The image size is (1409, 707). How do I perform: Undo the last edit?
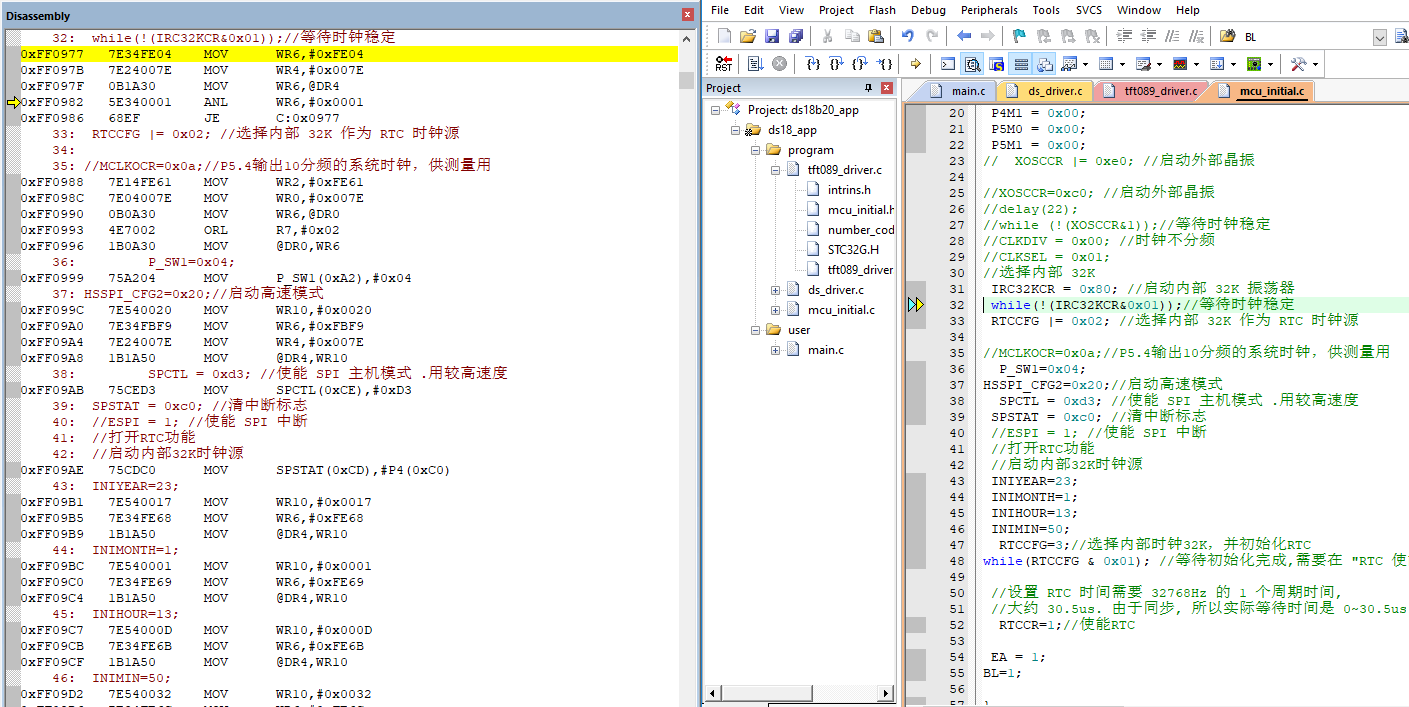[907, 36]
